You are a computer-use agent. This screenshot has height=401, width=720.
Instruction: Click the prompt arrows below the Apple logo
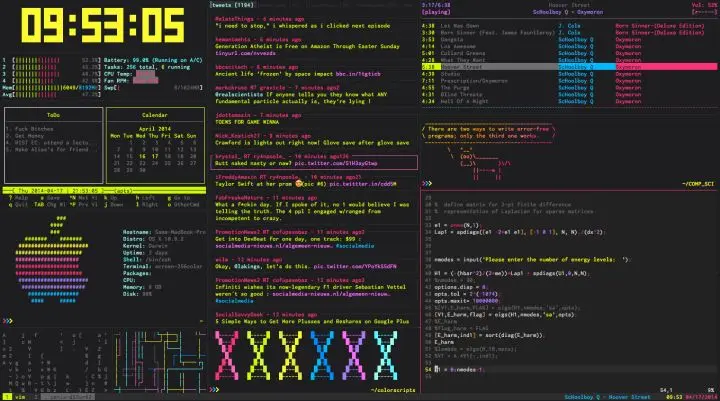(x=7, y=321)
